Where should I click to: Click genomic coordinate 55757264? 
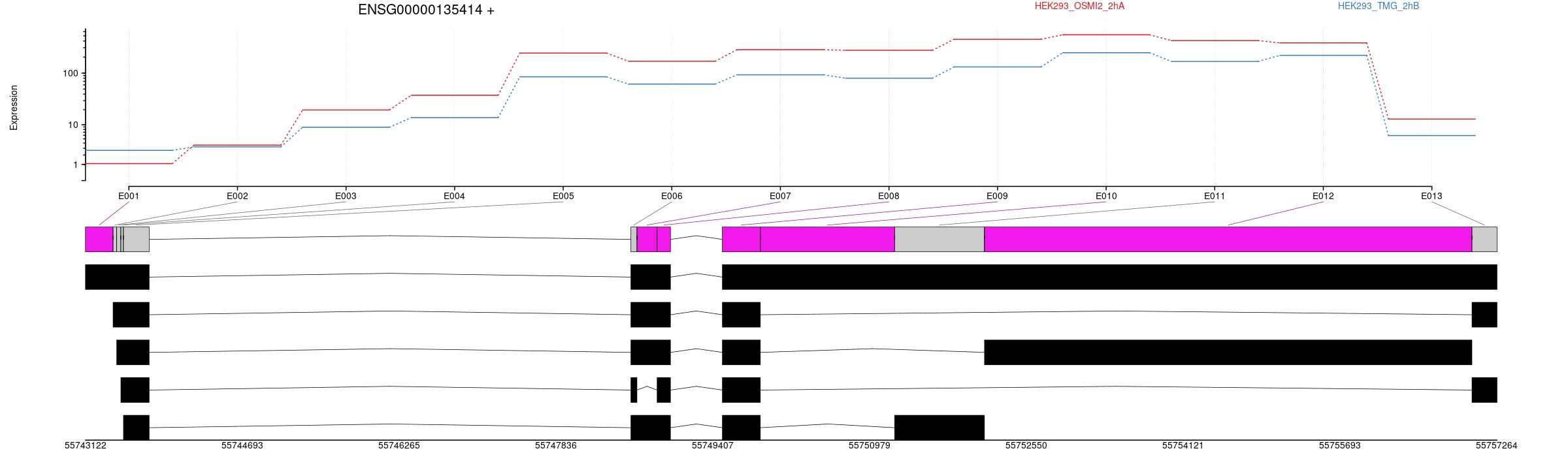pyautogui.click(x=1496, y=446)
